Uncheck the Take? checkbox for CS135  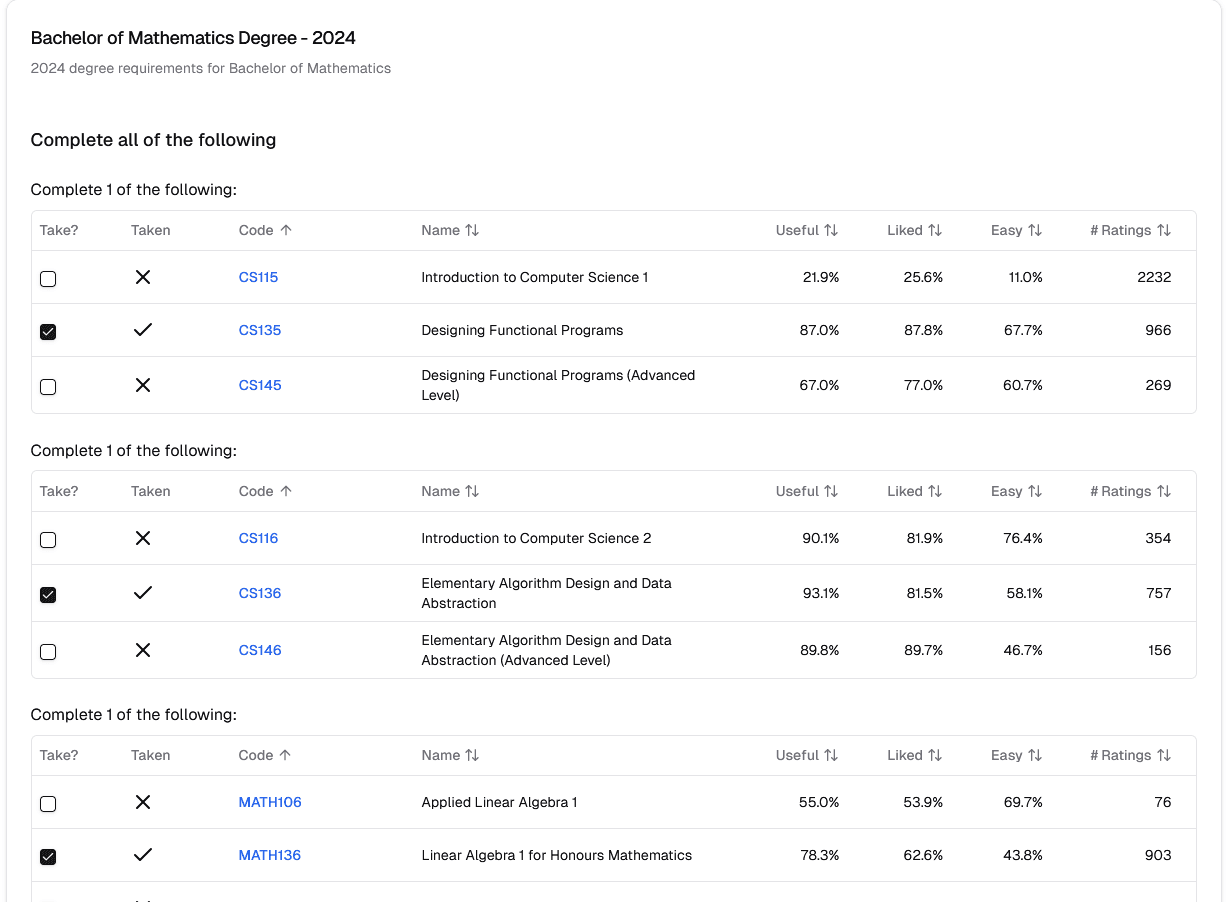[x=48, y=330]
